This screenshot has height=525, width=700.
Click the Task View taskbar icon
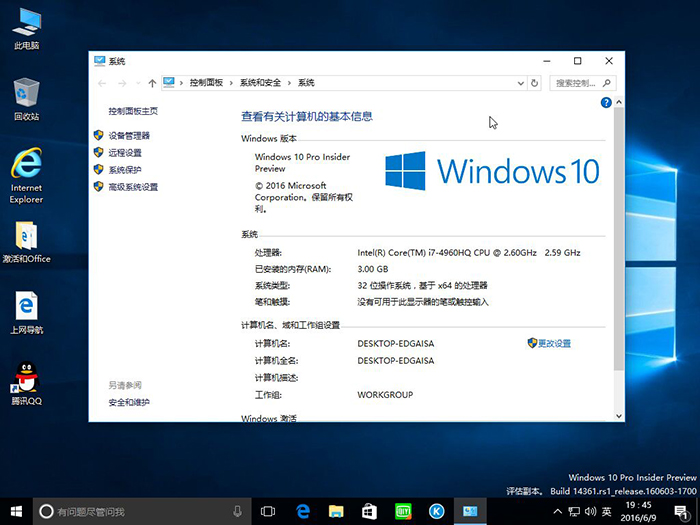(268, 511)
